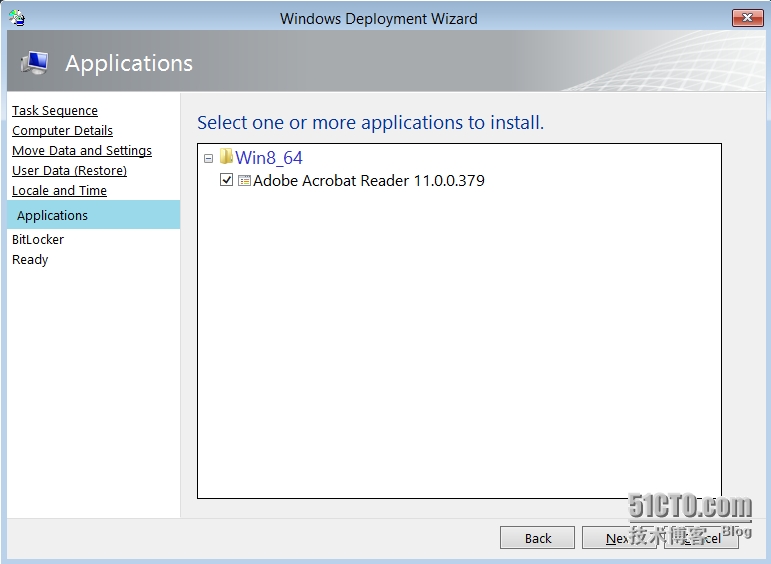Open the Computer Details step
The height and width of the screenshot is (564, 771).
[x=62, y=130]
